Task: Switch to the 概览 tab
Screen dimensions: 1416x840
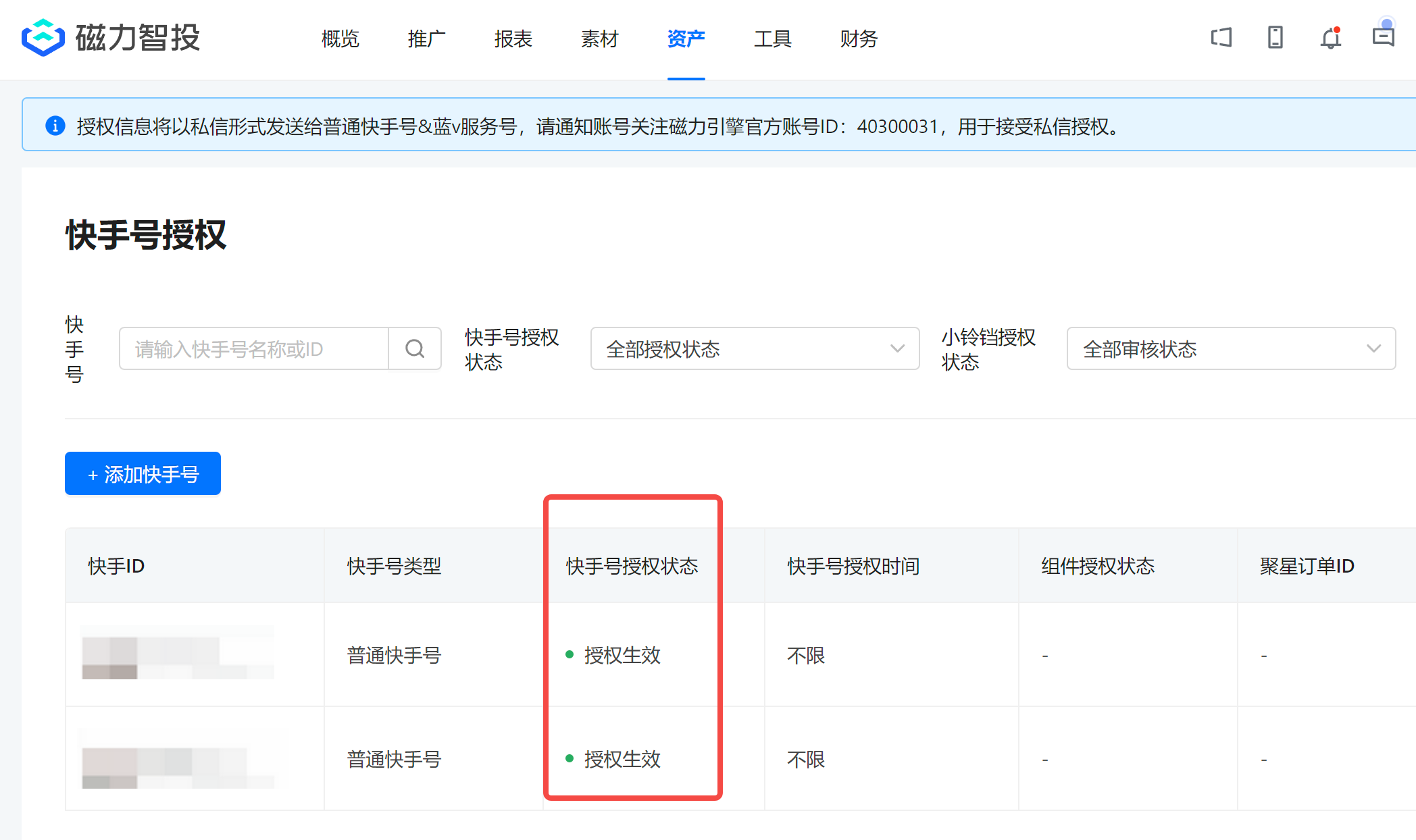Action: coord(340,39)
